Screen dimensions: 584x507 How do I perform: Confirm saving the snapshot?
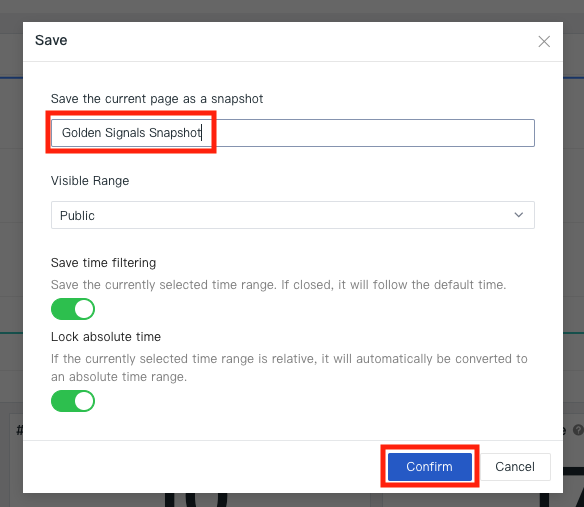[x=430, y=467]
